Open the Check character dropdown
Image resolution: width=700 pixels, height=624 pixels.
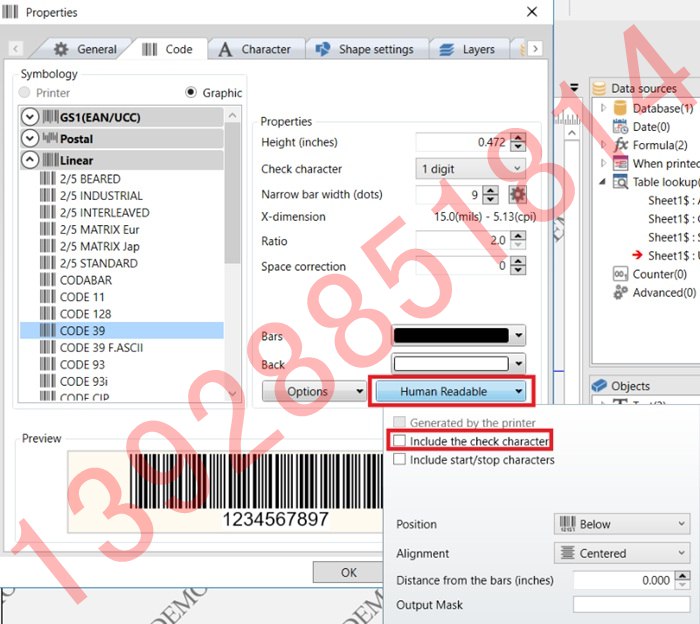(470, 169)
